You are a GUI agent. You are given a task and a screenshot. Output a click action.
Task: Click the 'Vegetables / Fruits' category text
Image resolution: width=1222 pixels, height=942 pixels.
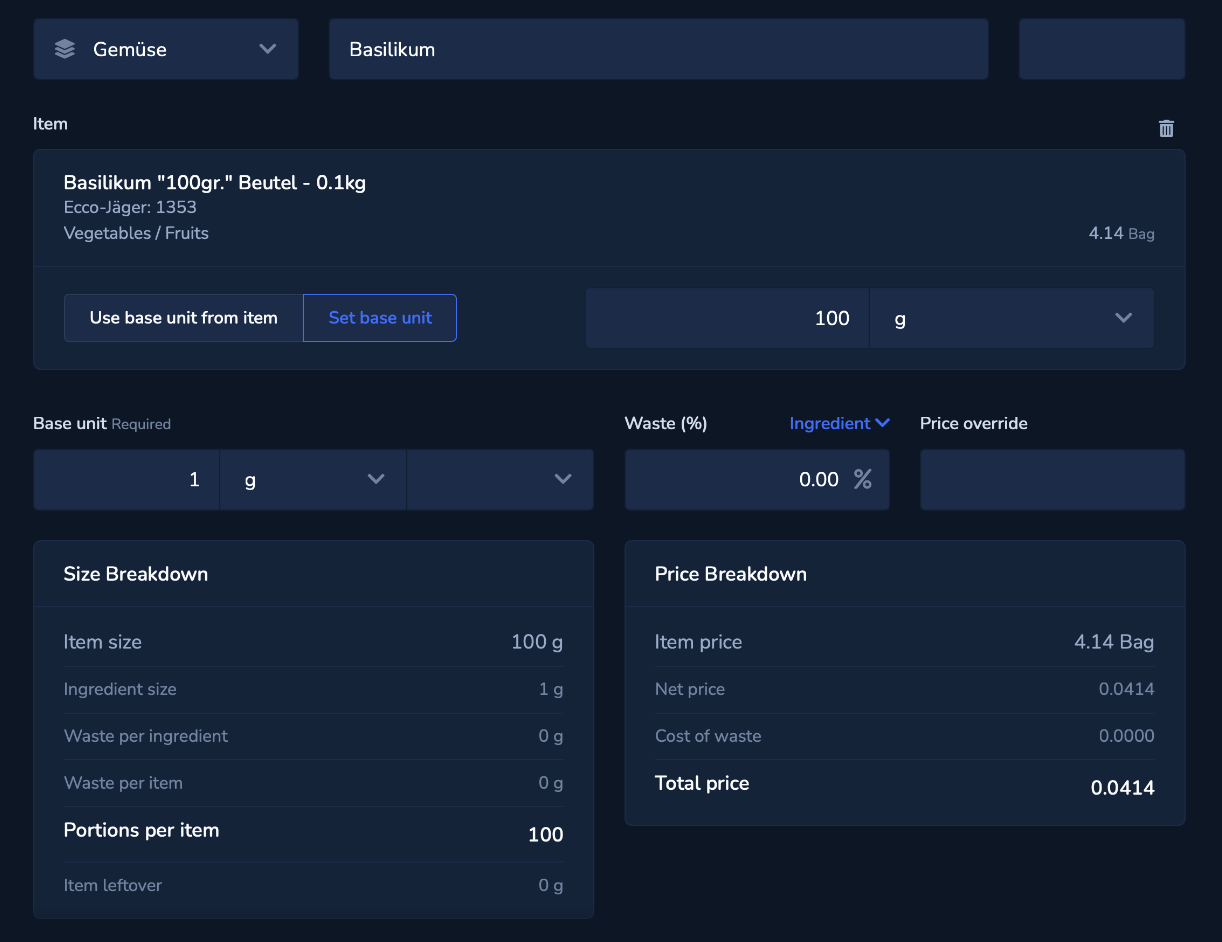coord(136,233)
